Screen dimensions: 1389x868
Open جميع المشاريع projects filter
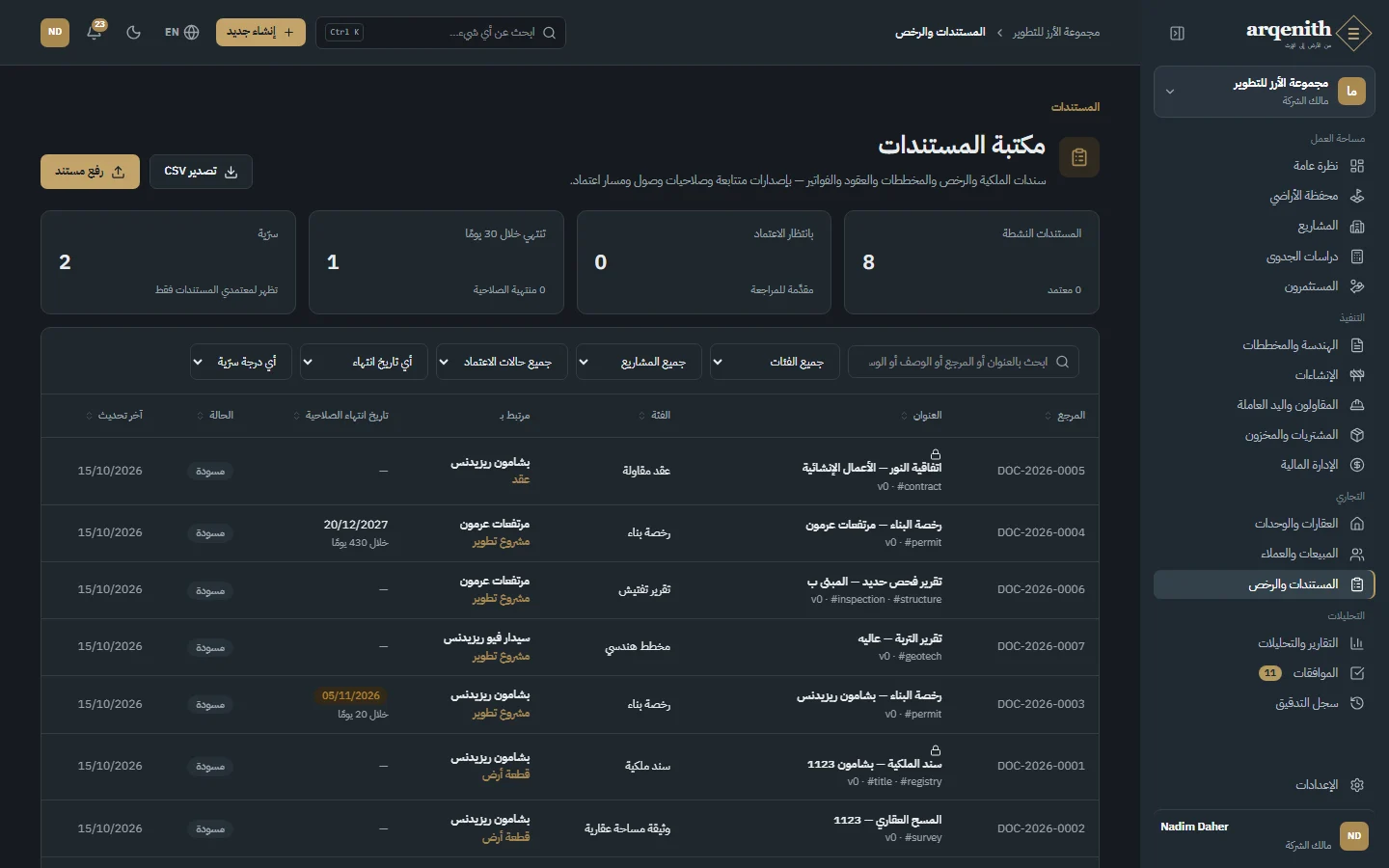point(639,362)
